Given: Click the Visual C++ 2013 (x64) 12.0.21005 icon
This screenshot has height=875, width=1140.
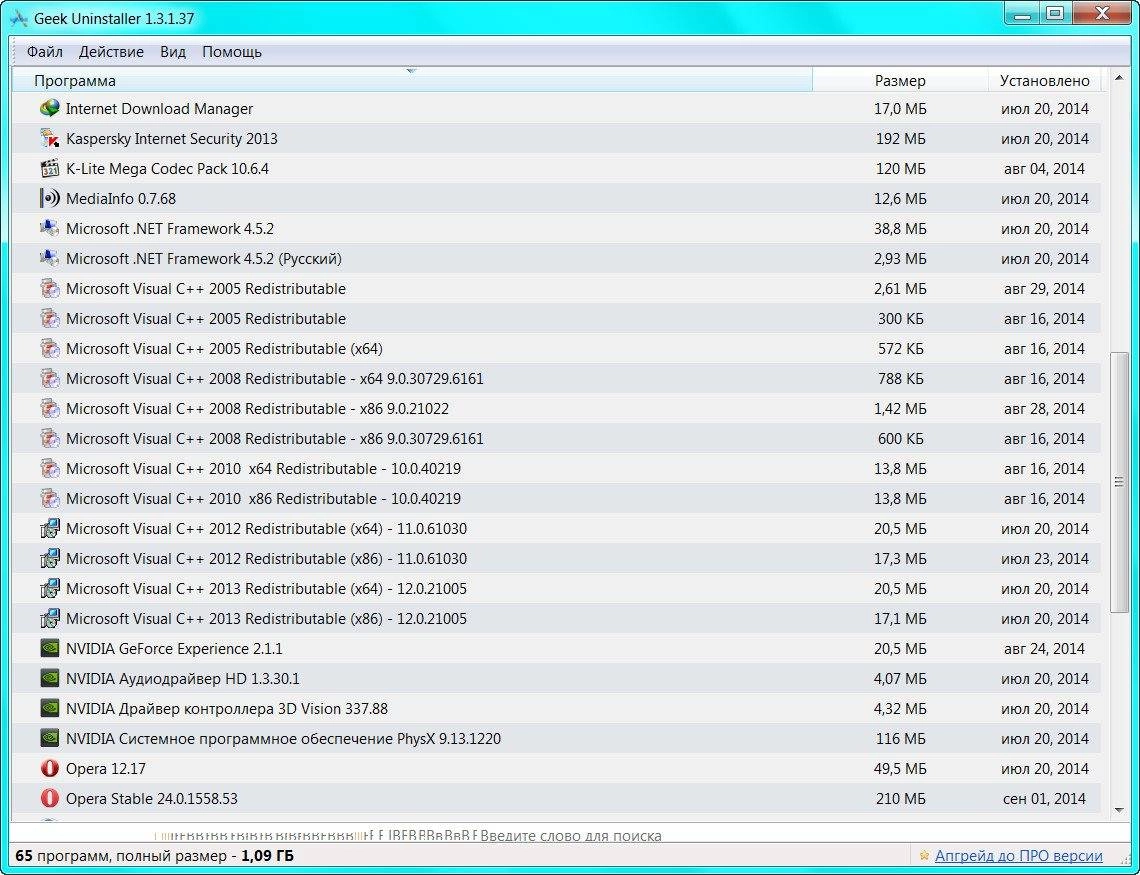Looking at the screenshot, I should (49, 588).
